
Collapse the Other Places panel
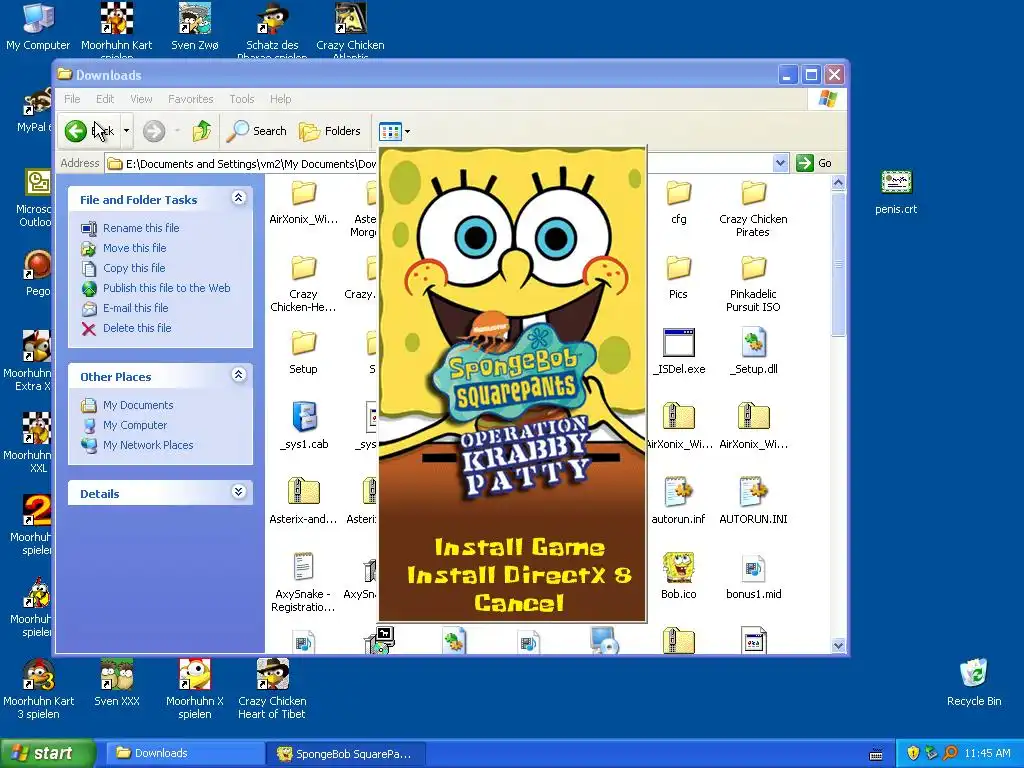(x=239, y=375)
